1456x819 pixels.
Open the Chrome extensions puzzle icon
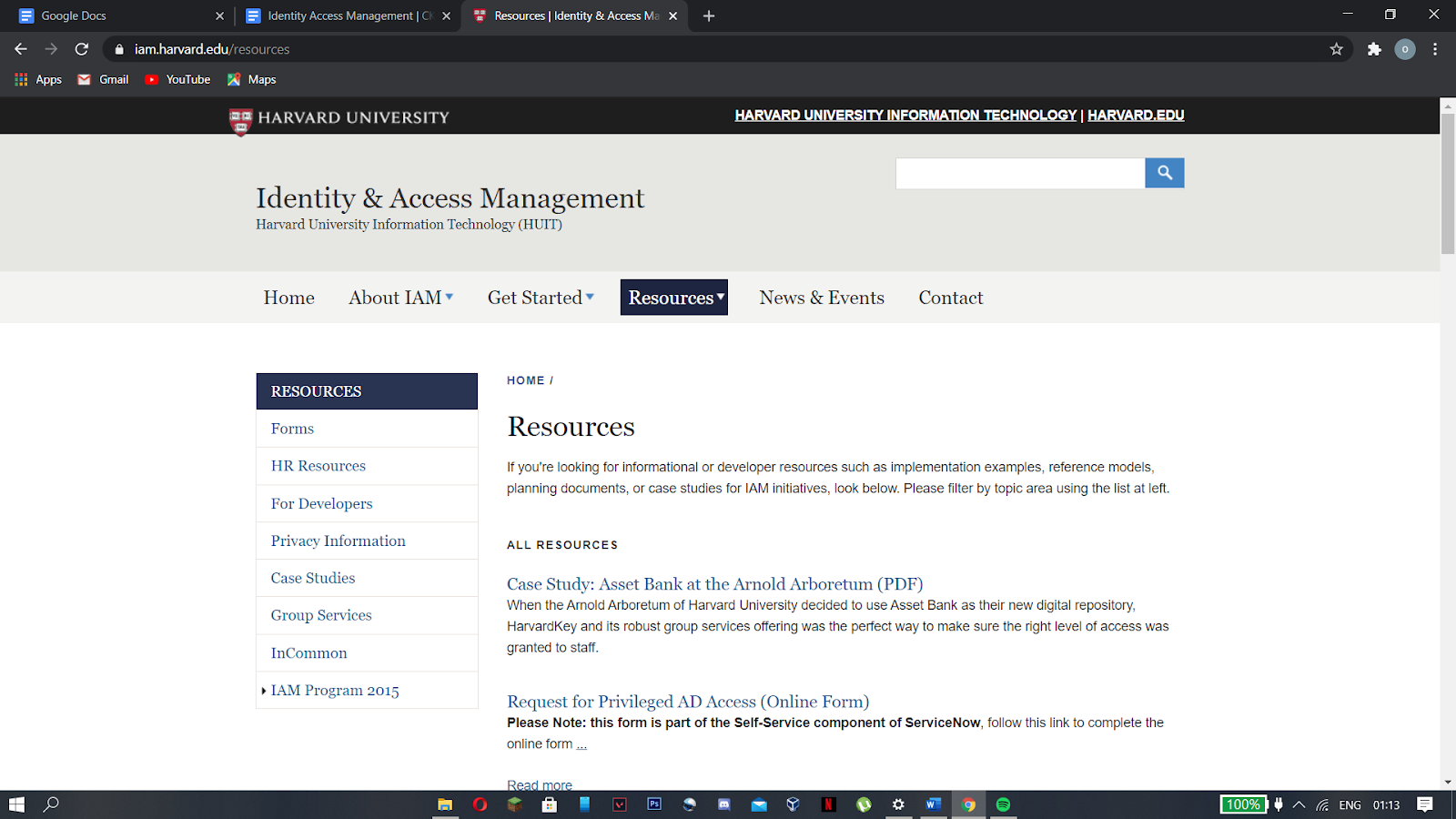tap(1374, 49)
